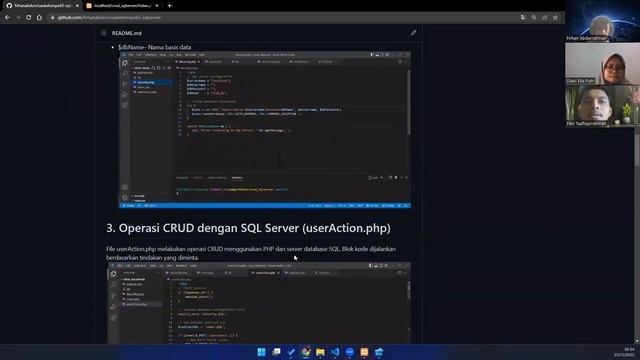Open the Zoom app on the taskbar
The height and width of the screenshot is (360, 640).
[350, 352]
